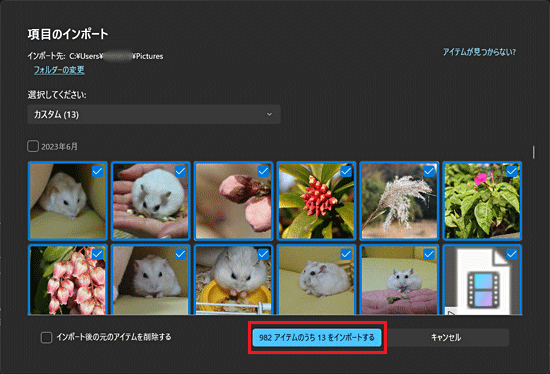Enable インポート後の元のアイテムを削除する checkbox
The width and height of the screenshot is (550, 374).
[46, 338]
